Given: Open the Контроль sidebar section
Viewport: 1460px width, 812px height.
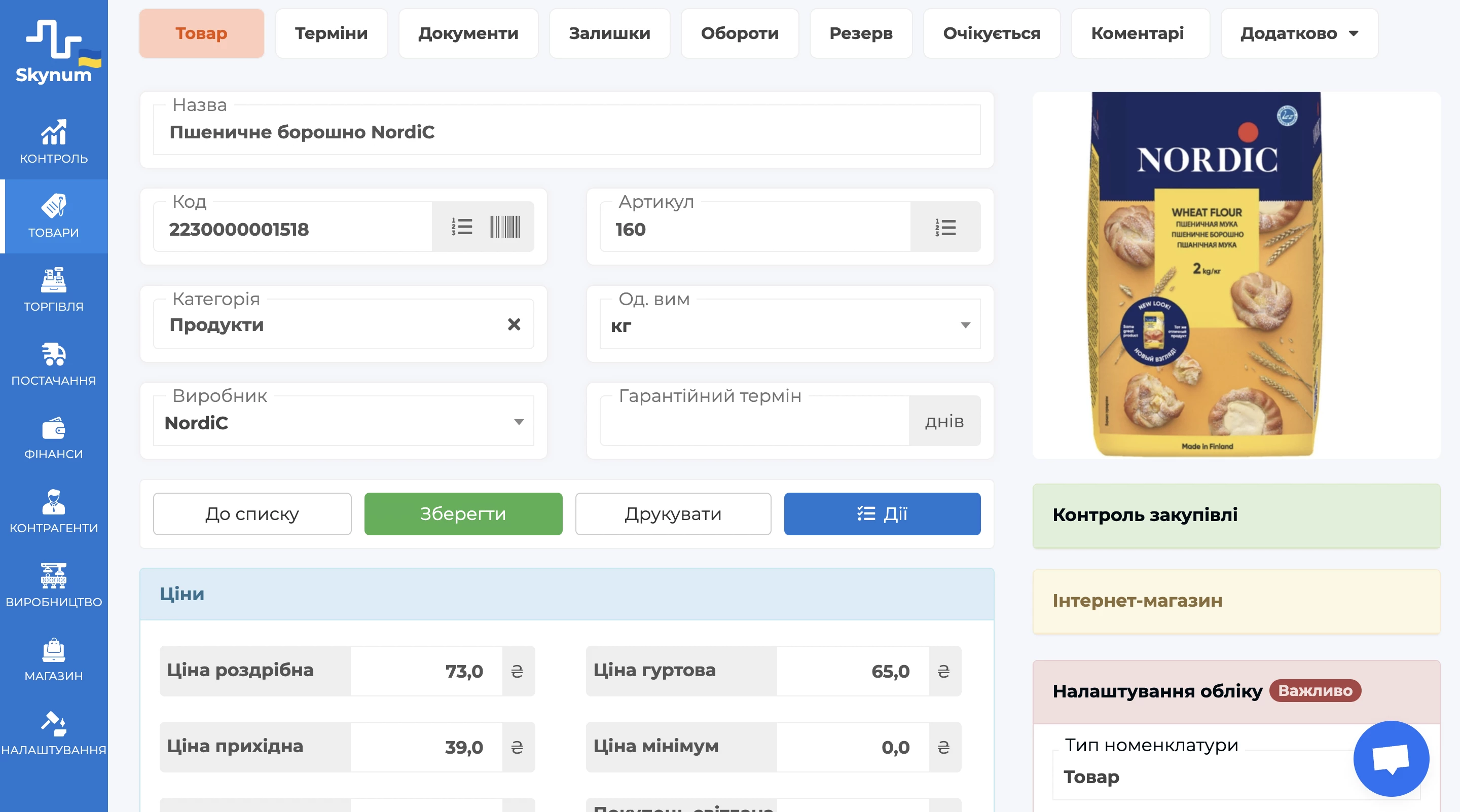Looking at the screenshot, I should (x=54, y=142).
